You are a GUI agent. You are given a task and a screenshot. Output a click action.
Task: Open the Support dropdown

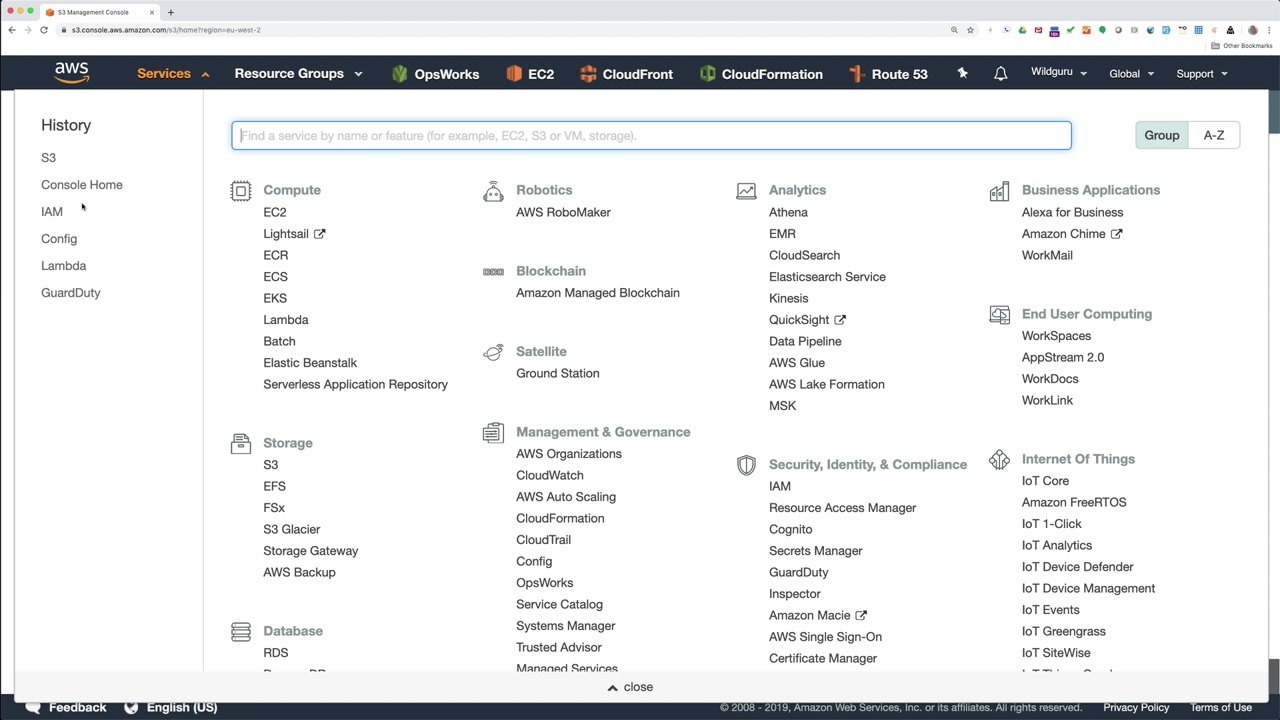(1202, 74)
